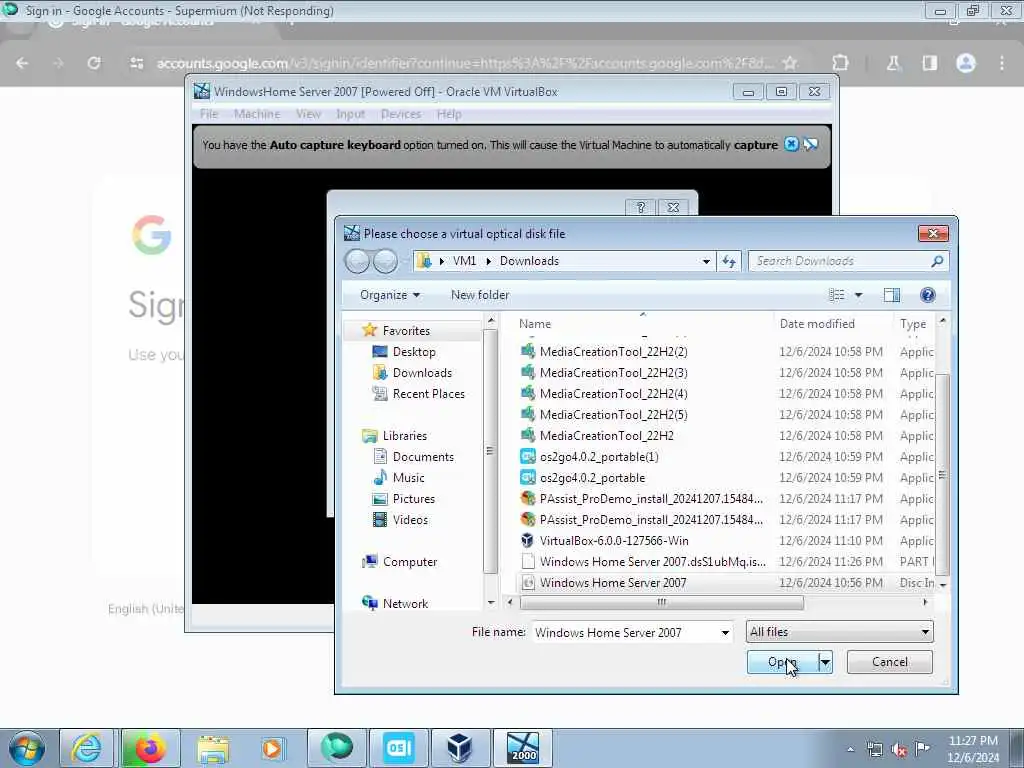Image resolution: width=1024 pixels, height=768 pixels.
Task: Click the horizontal scrollbar of file list
Action: tap(661, 603)
